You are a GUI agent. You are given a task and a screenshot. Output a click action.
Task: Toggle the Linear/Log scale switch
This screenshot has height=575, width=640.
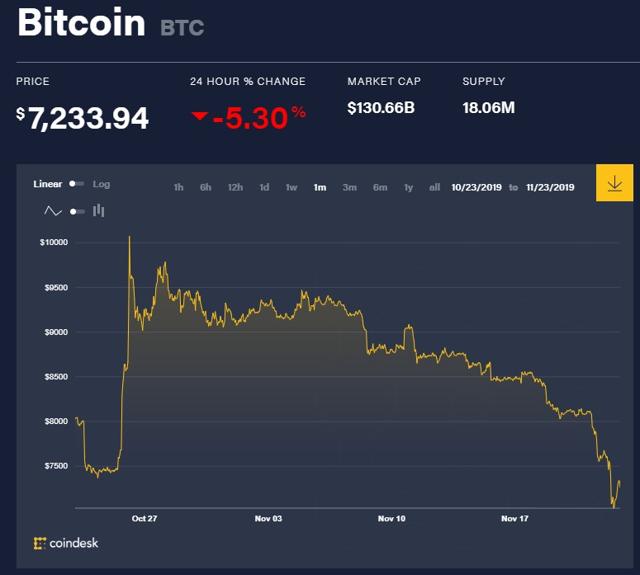(x=77, y=184)
